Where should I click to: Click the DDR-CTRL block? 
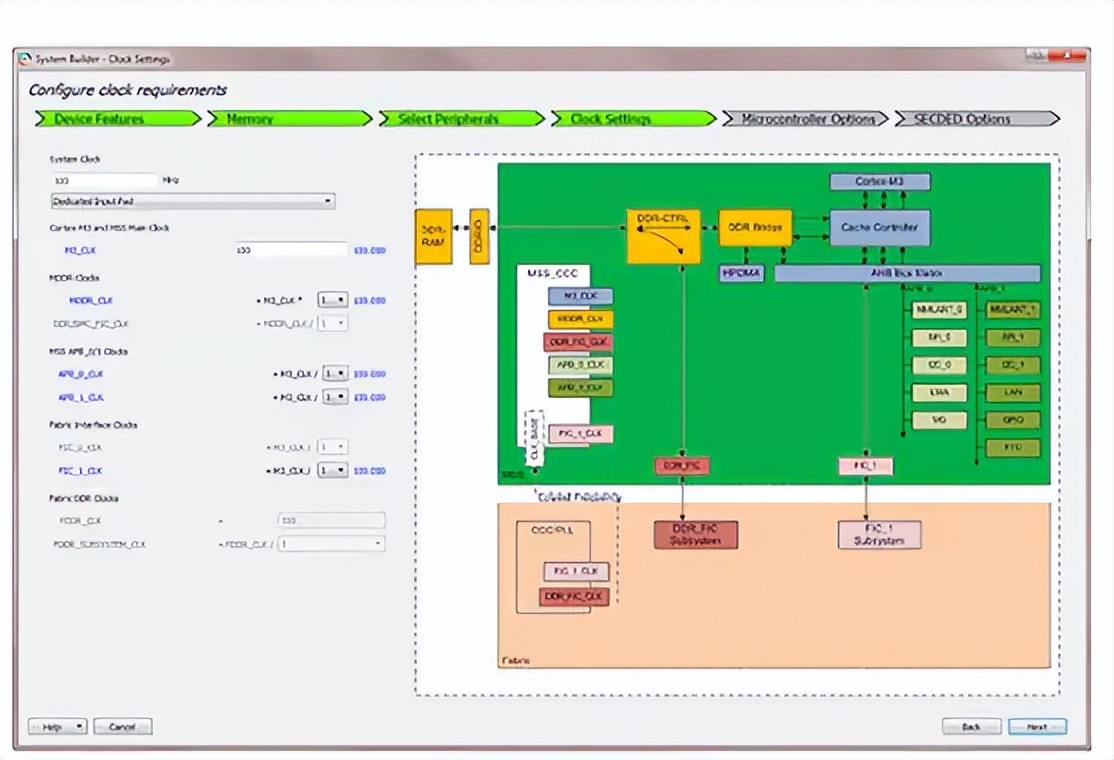coord(663,237)
